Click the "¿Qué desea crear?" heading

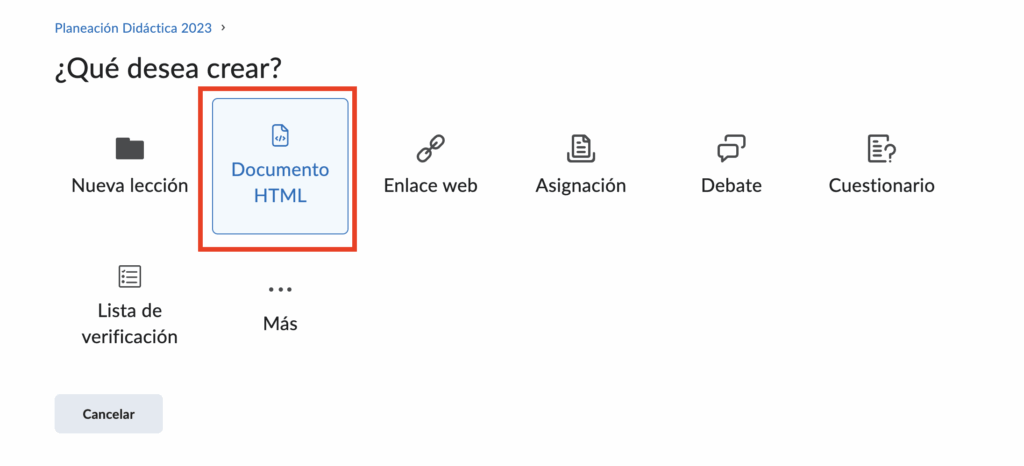(168, 69)
